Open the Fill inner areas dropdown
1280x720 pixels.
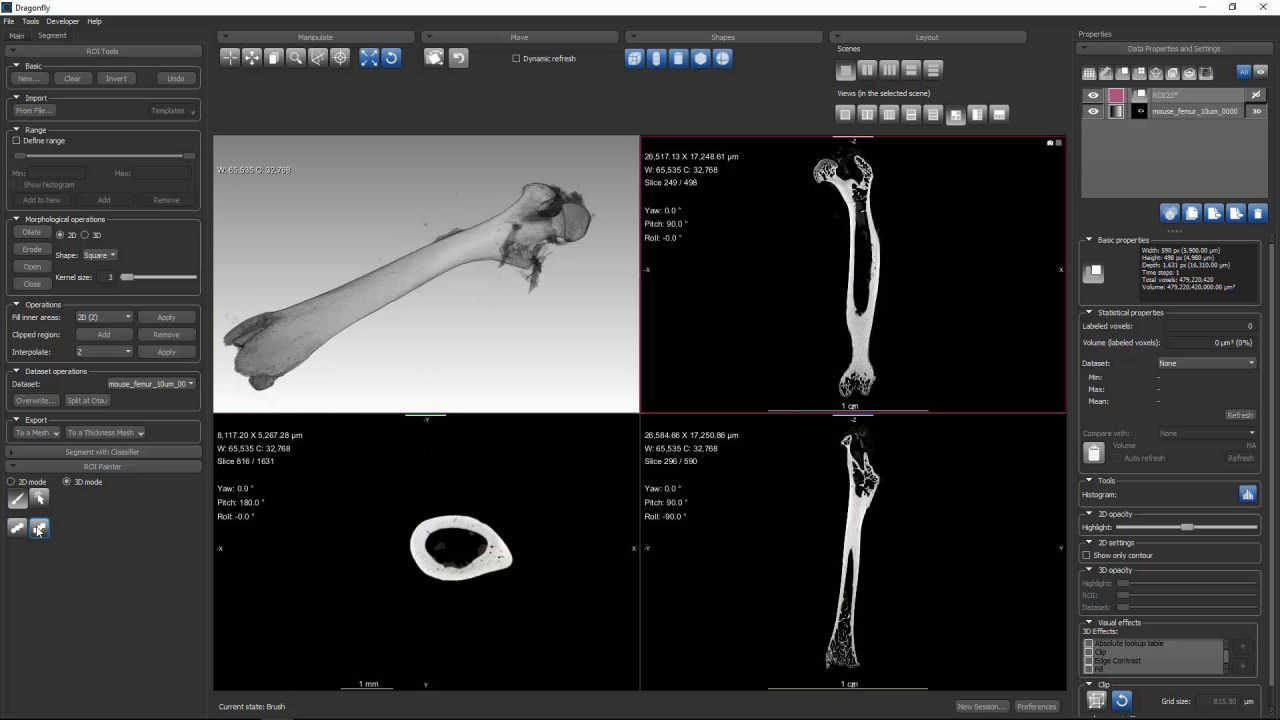click(x=104, y=318)
